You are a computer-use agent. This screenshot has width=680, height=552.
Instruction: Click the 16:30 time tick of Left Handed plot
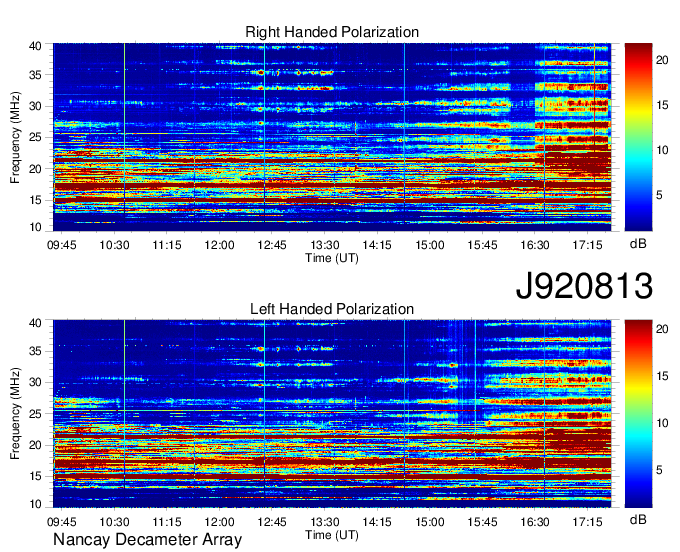(x=535, y=522)
